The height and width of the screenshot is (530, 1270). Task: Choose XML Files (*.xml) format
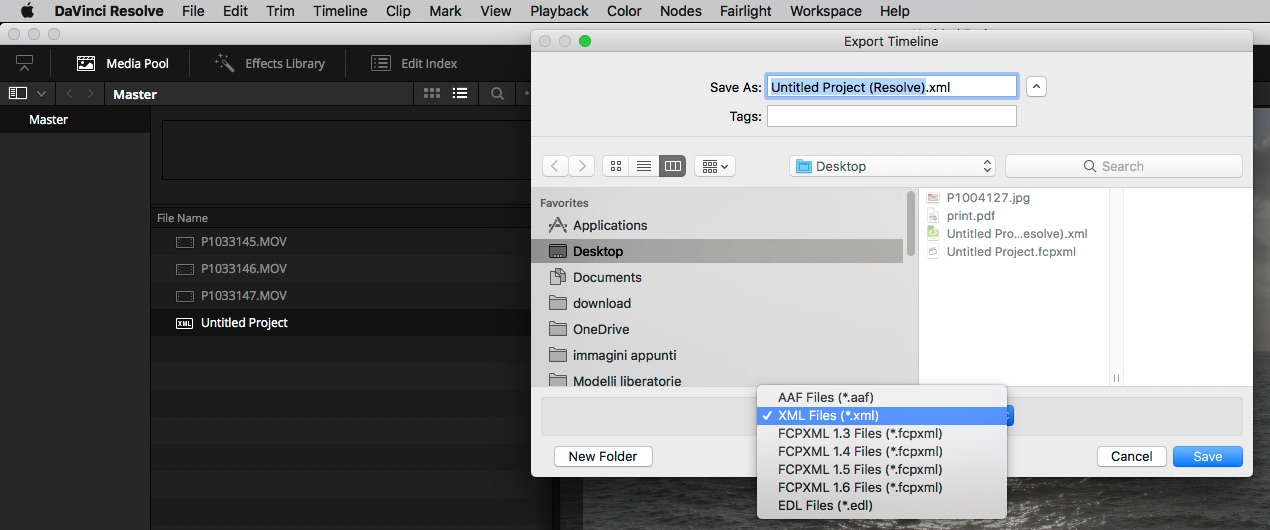coord(882,415)
